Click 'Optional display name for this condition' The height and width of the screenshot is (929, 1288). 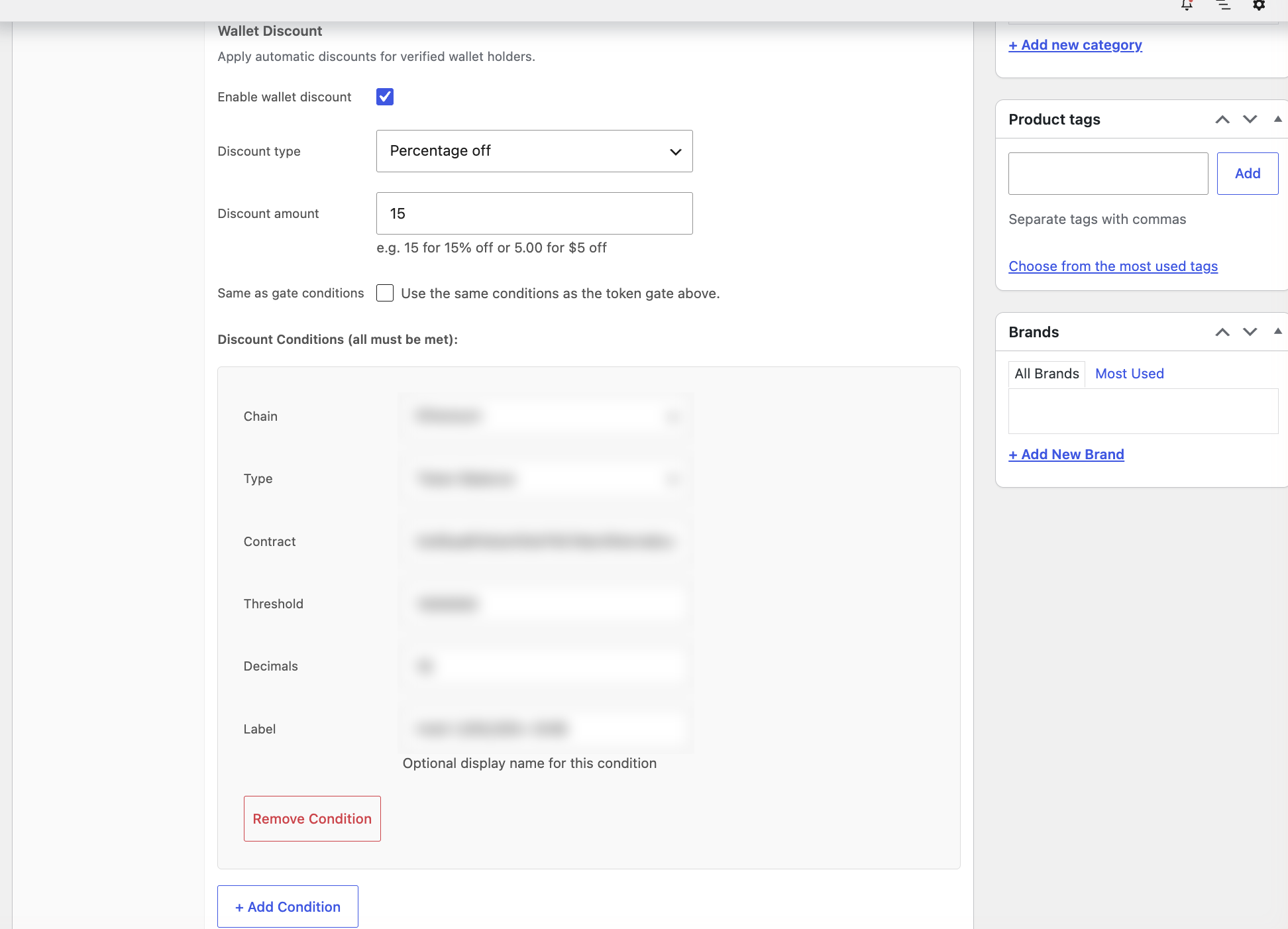tap(529, 763)
